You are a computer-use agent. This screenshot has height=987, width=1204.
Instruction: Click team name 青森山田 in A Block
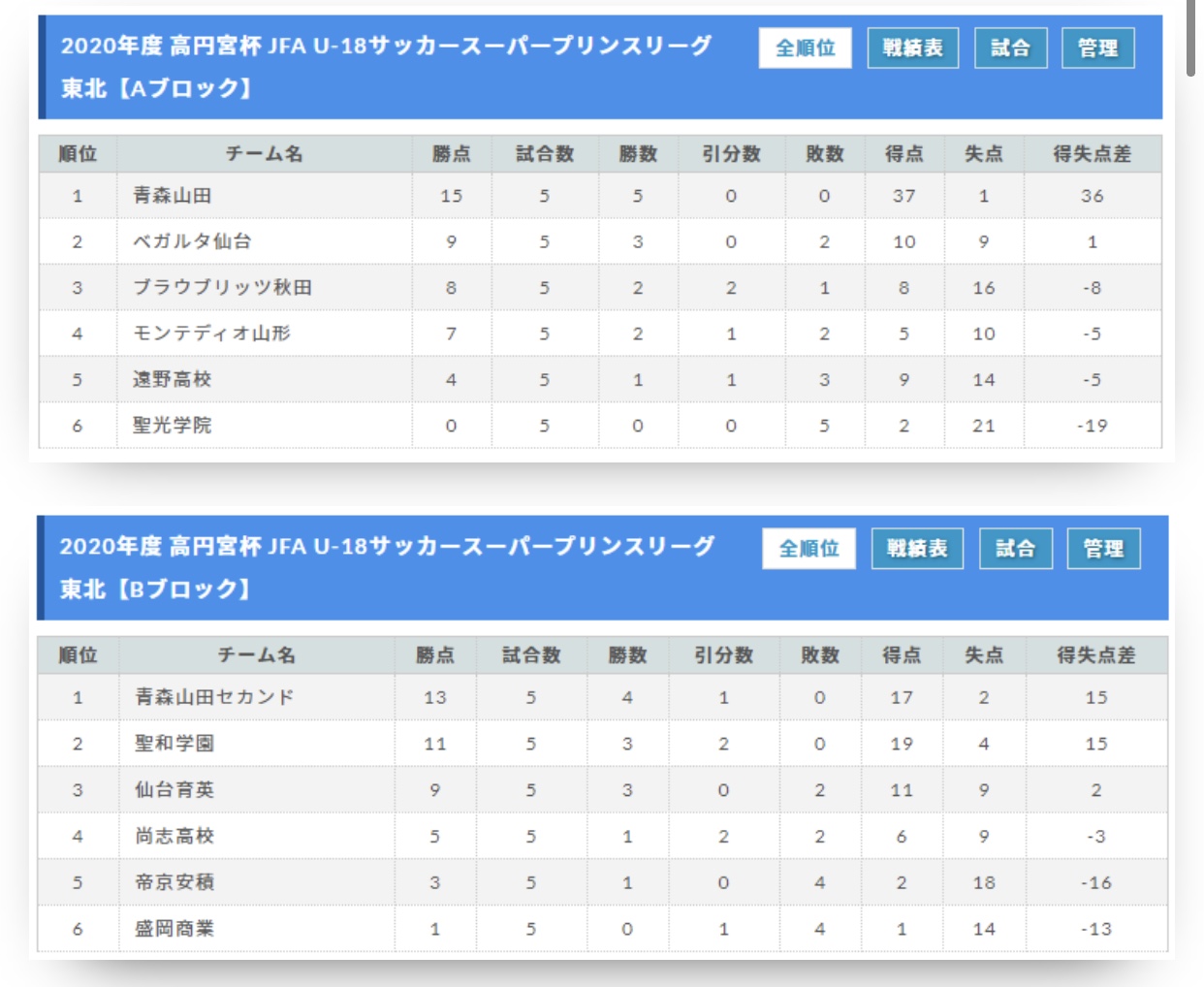click(x=173, y=196)
